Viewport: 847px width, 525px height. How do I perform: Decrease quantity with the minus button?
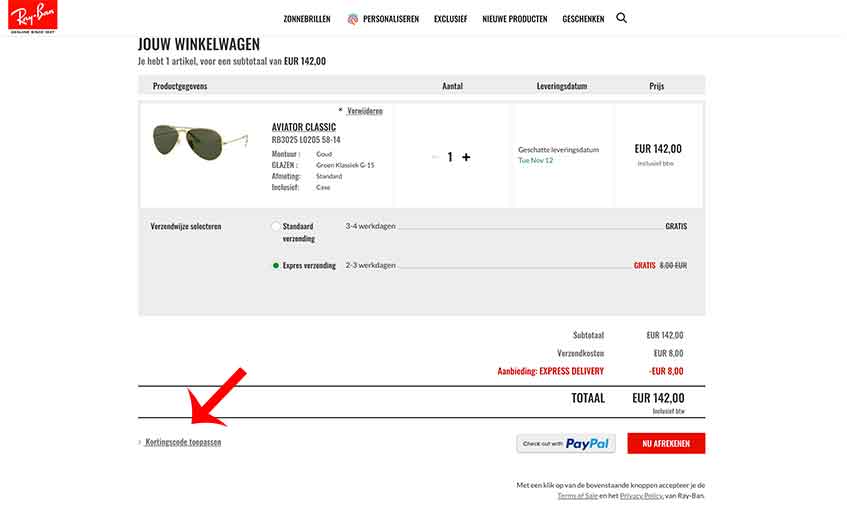pos(435,157)
